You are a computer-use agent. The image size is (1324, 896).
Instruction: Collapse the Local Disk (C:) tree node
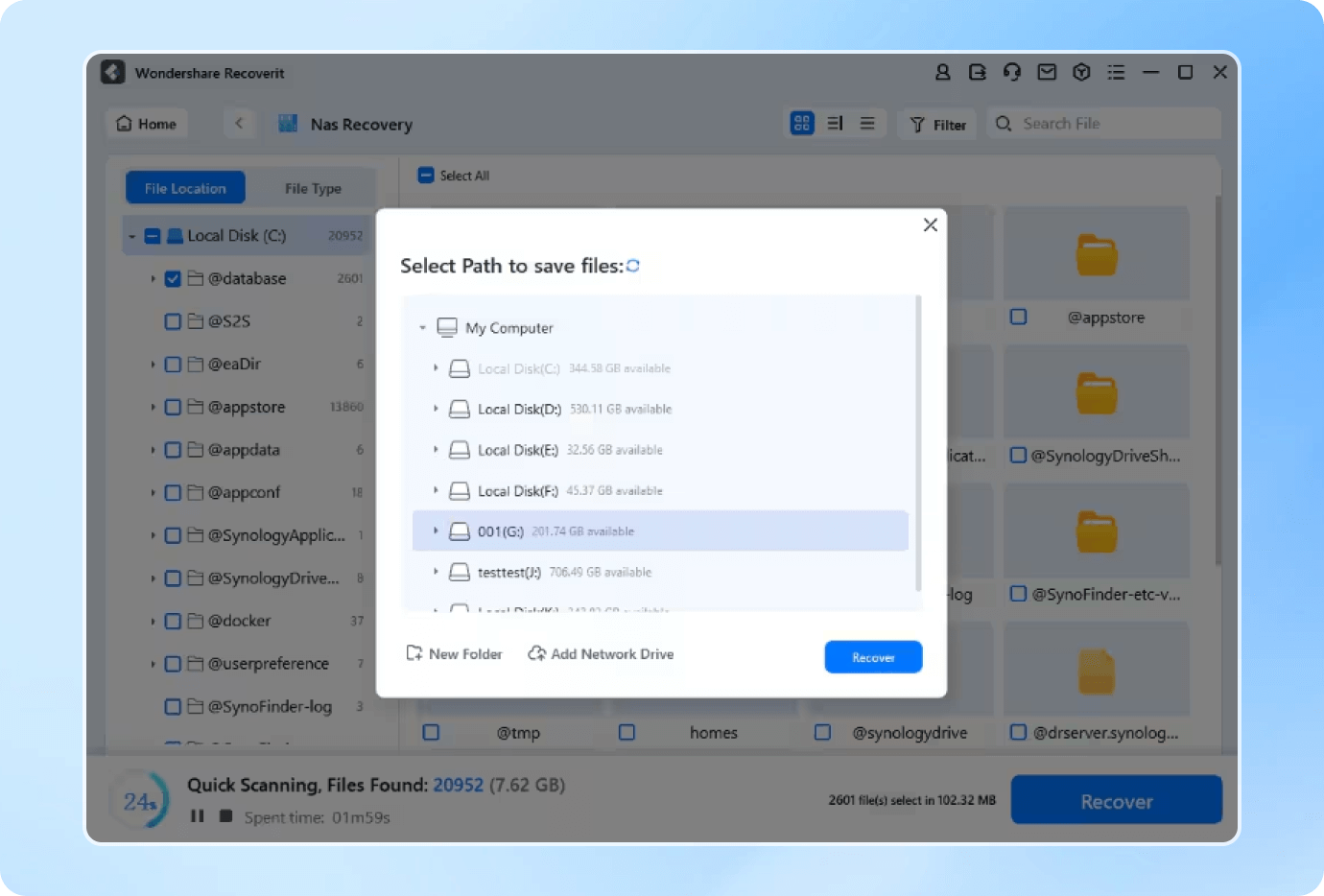pos(132,236)
